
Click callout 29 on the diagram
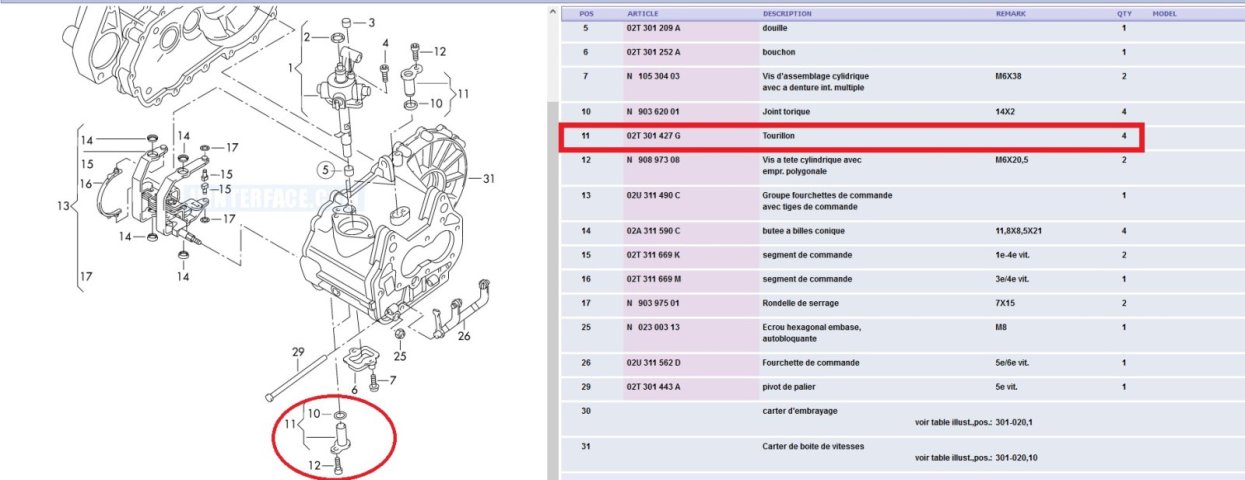click(297, 351)
